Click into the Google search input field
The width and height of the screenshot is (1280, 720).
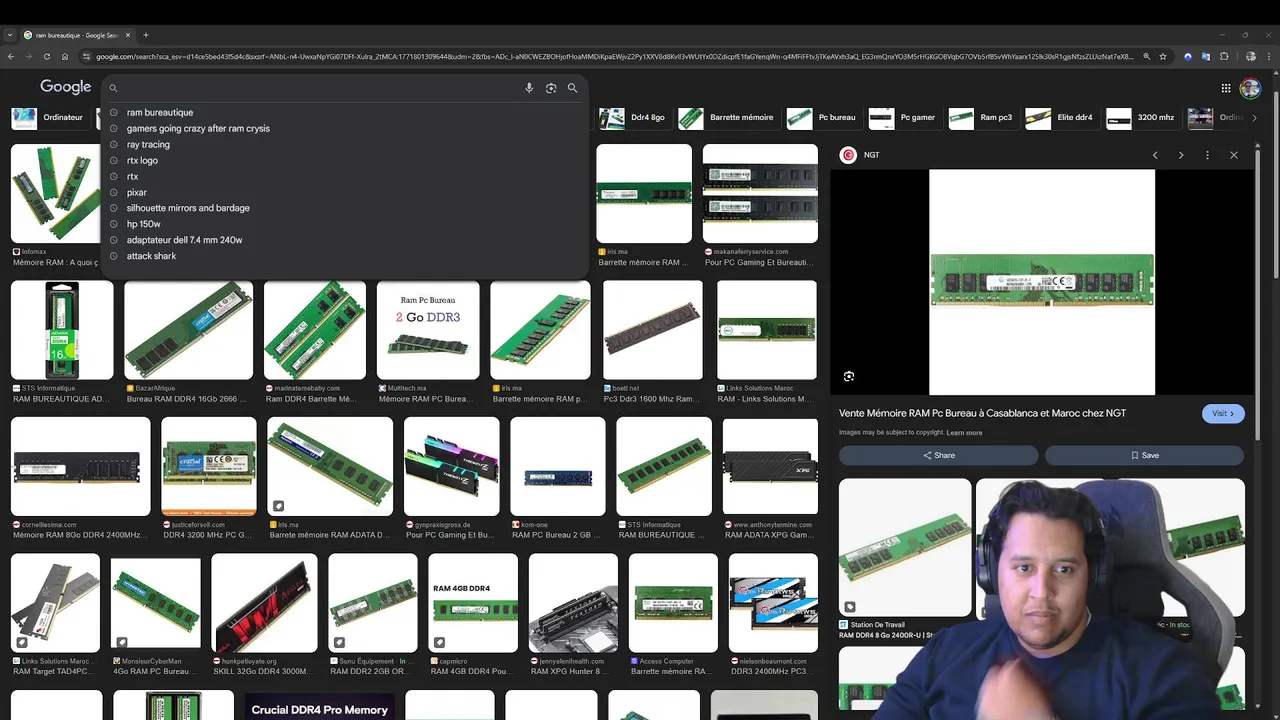pyautogui.click(x=320, y=88)
